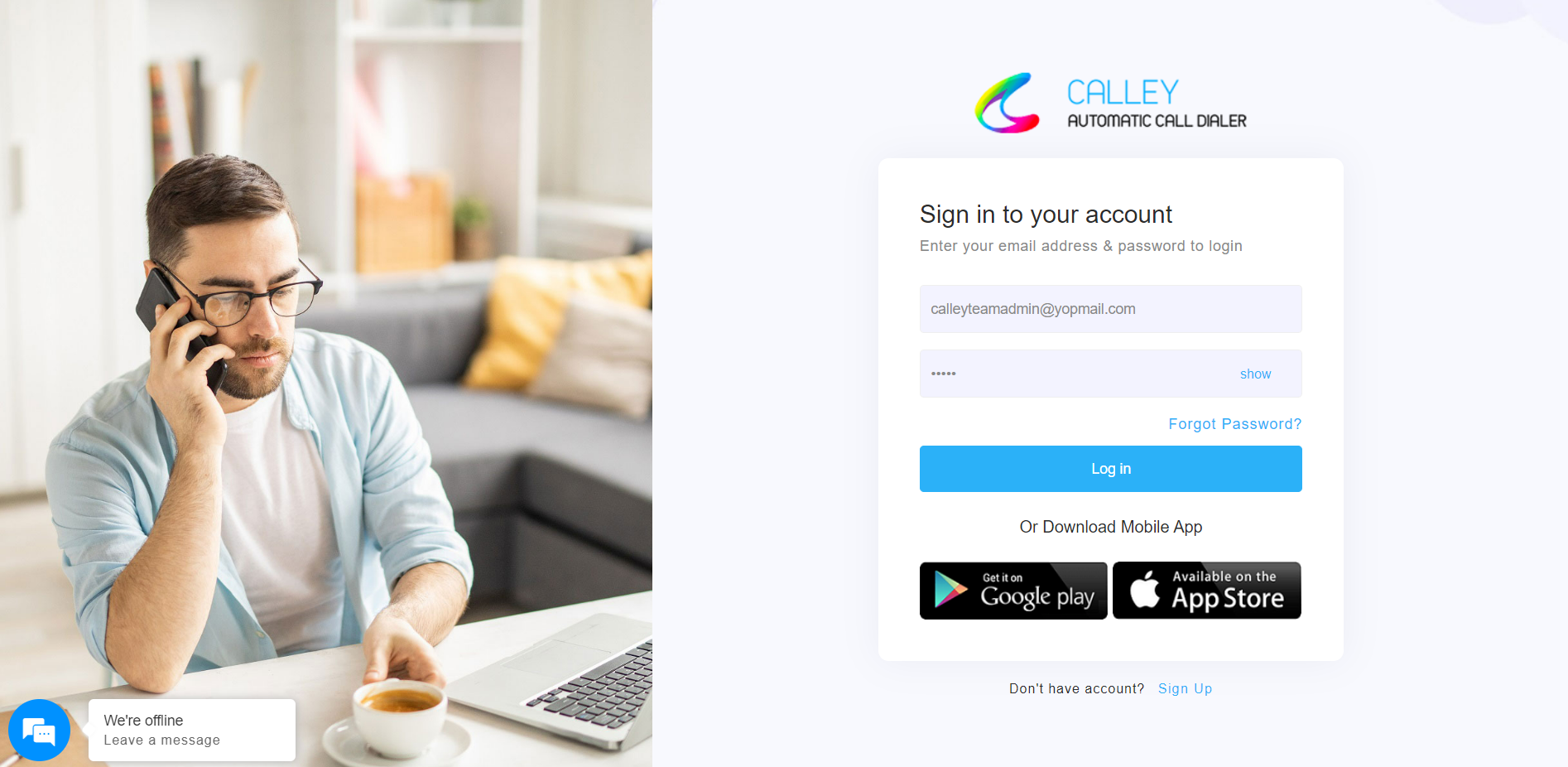The image size is (1568, 767).
Task: Click the Calley rainbow C logo
Action: pos(1008,103)
